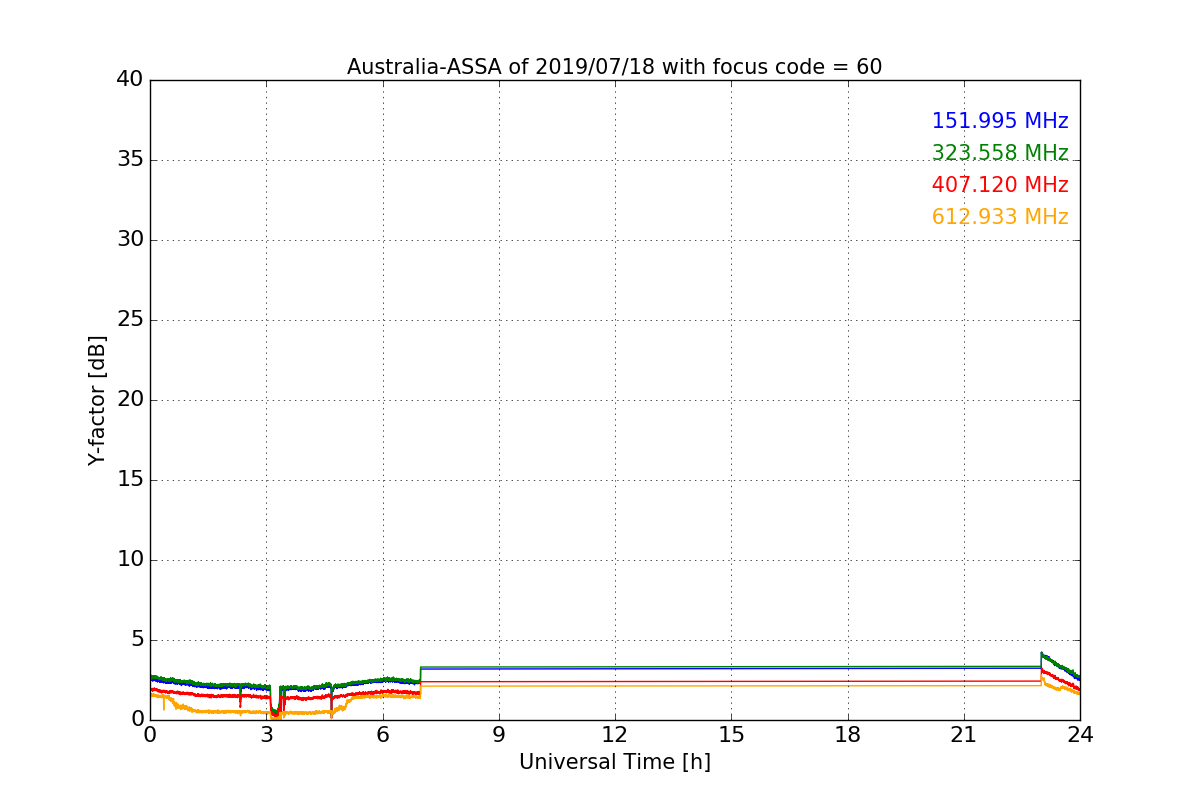Click the x-axis tick label 21
This screenshot has height=800, width=1200.
(964, 735)
